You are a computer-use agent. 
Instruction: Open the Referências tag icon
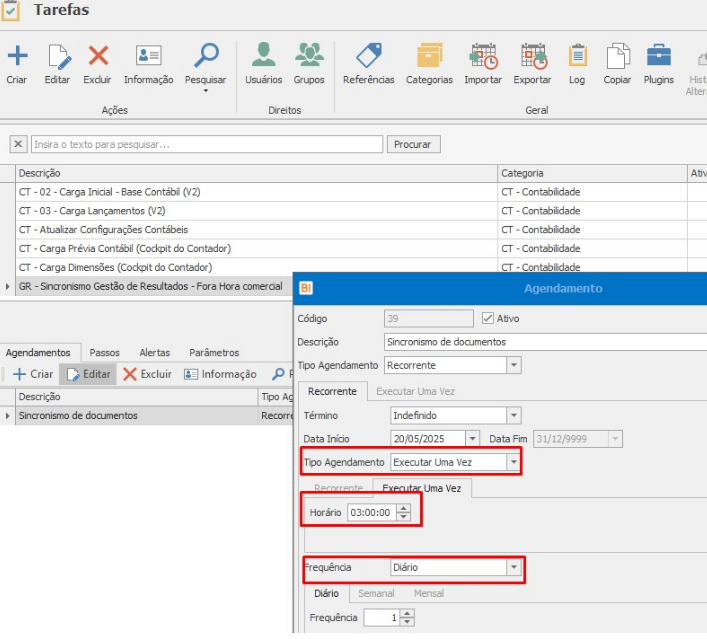coord(369,55)
